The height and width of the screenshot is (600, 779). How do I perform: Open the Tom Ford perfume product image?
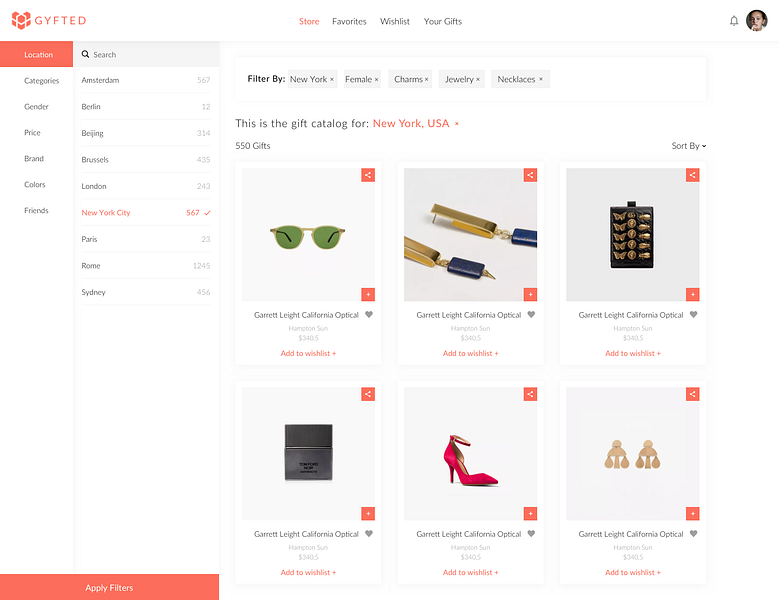308,454
